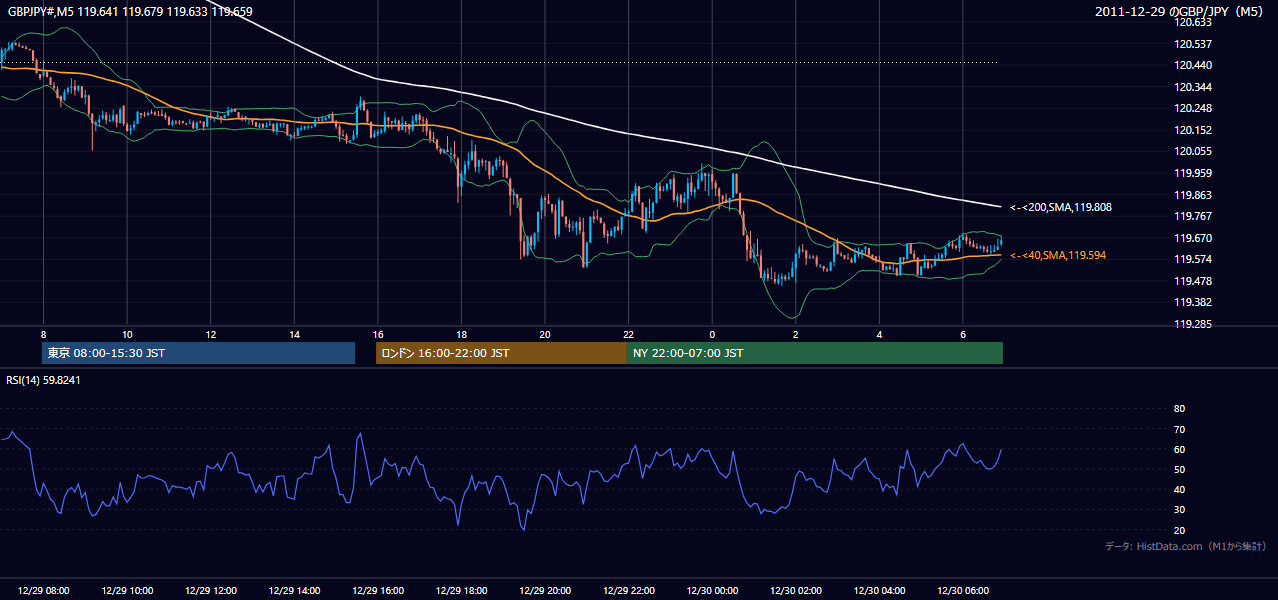This screenshot has width=1278, height=600.
Task: Click the 200 SMA label showing 119.808
Action: click(x=1061, y=207)
